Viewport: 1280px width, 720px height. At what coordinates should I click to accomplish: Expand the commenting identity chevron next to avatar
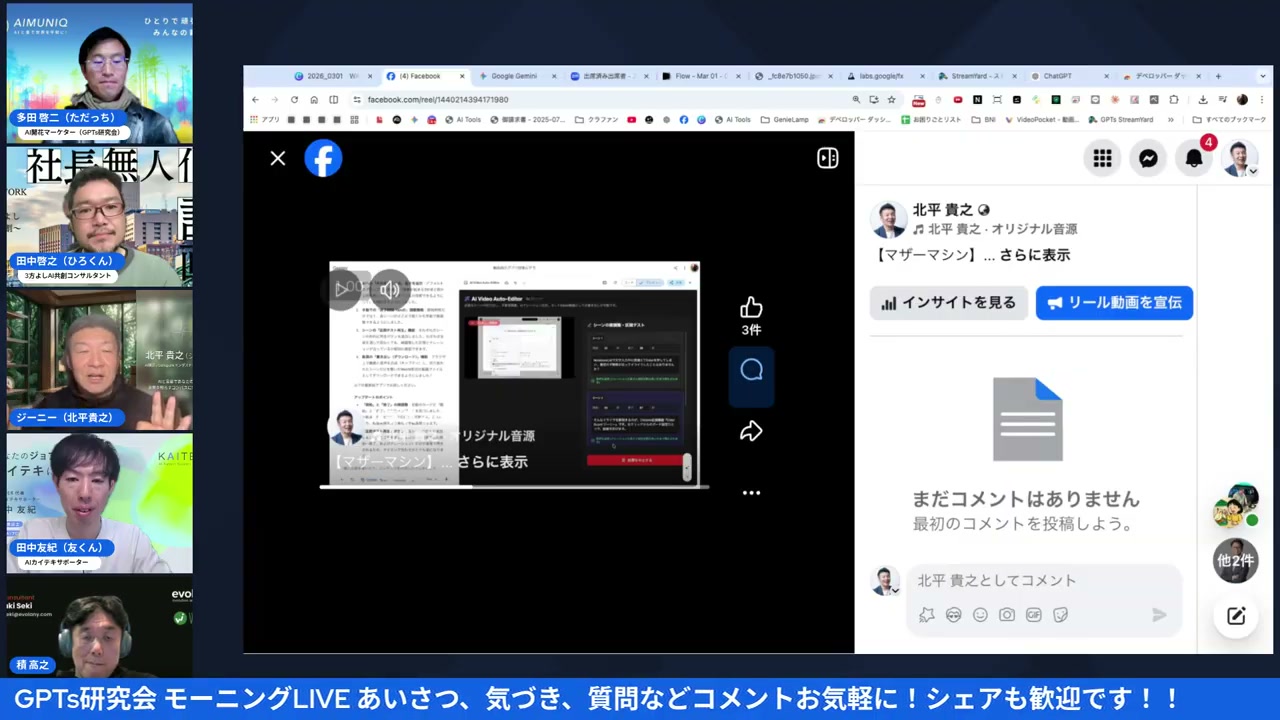(x=895, y=591)
